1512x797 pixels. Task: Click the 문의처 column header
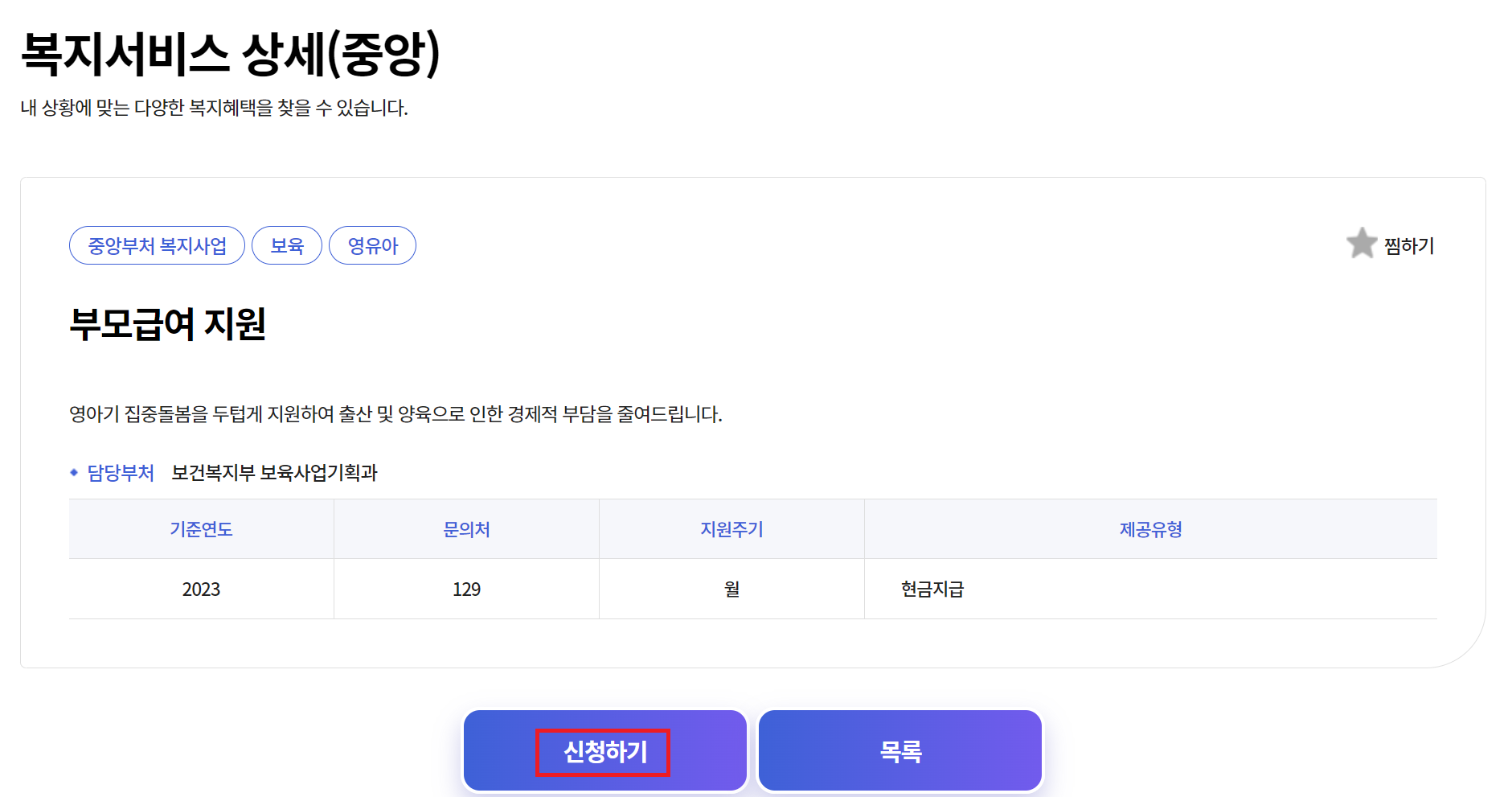(466, 528)
